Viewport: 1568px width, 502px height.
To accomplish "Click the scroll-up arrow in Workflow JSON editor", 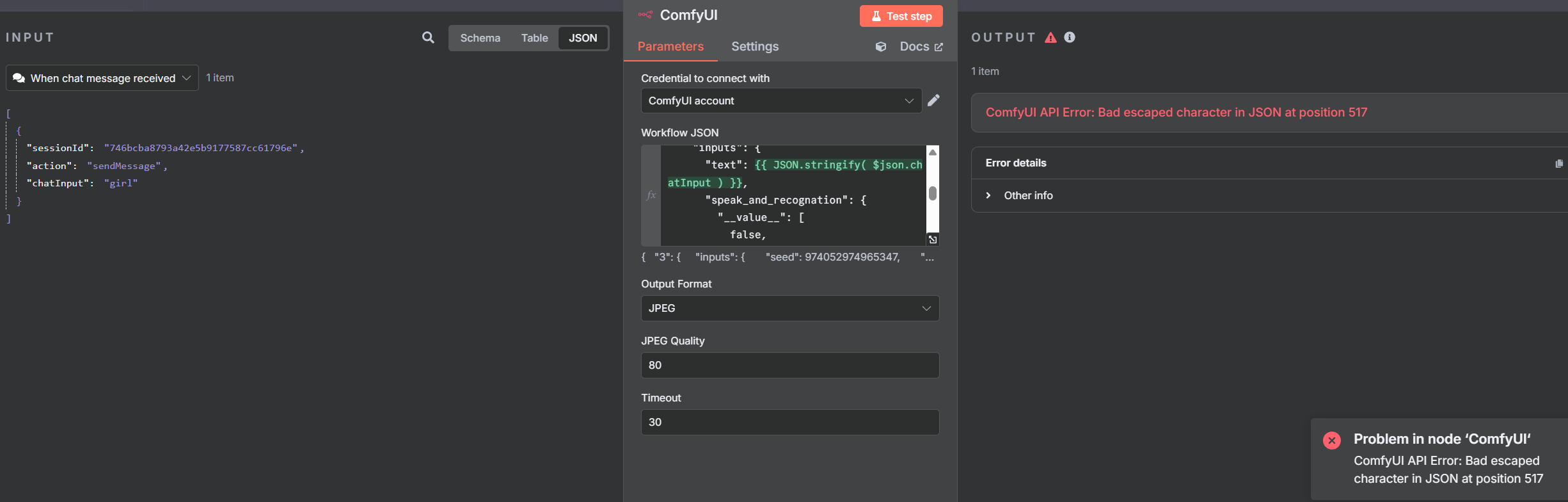I will coord(933,152).
